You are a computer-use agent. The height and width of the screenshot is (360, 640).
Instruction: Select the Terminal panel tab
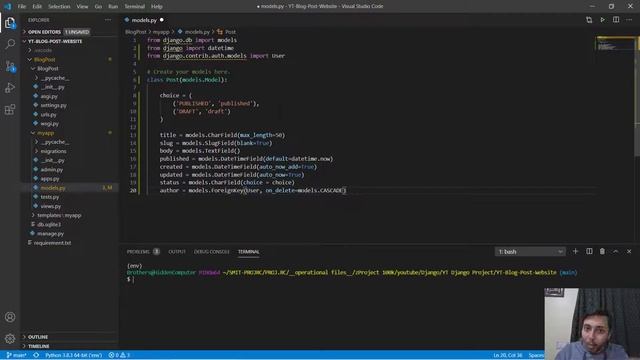249,251
